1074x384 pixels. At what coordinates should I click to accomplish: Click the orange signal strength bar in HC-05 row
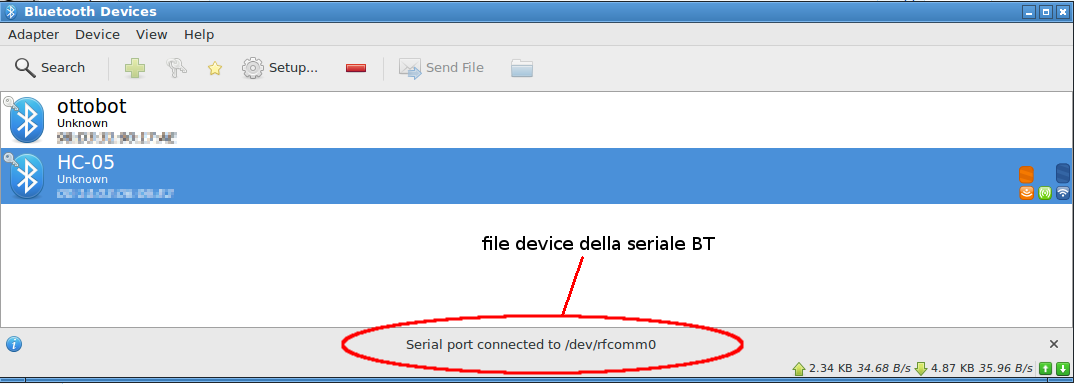click(1026, 175)
